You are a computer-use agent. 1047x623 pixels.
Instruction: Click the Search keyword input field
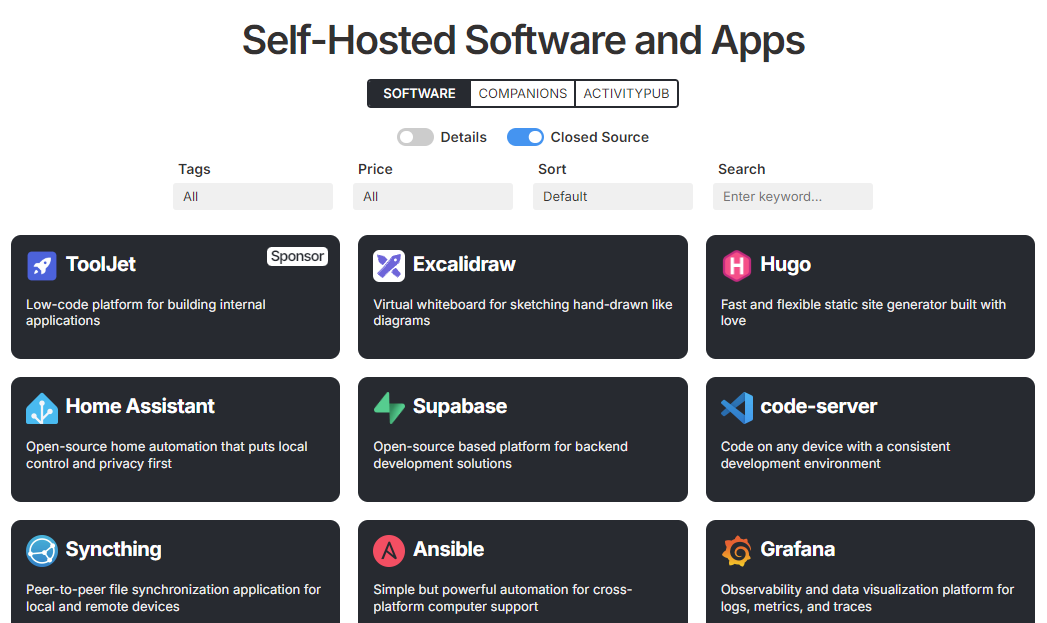[x=792, y=196]
